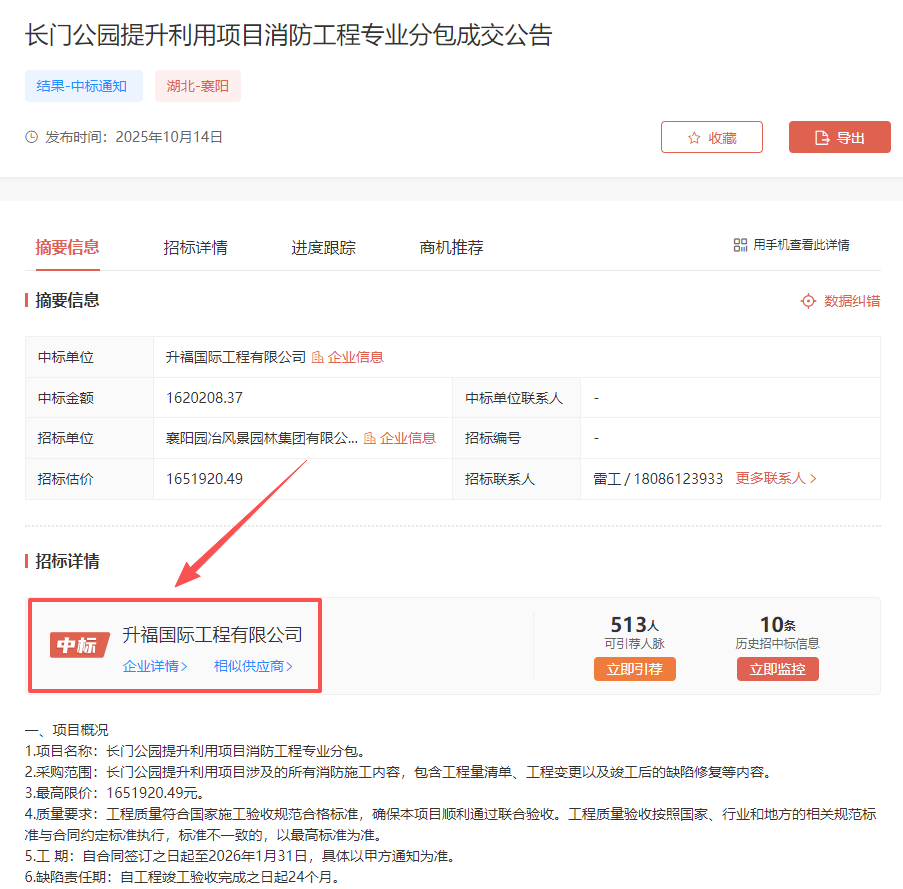Click the clock icon beside 发布时间
This screenshot has height=889, width=903.
[x=32, y=137]
